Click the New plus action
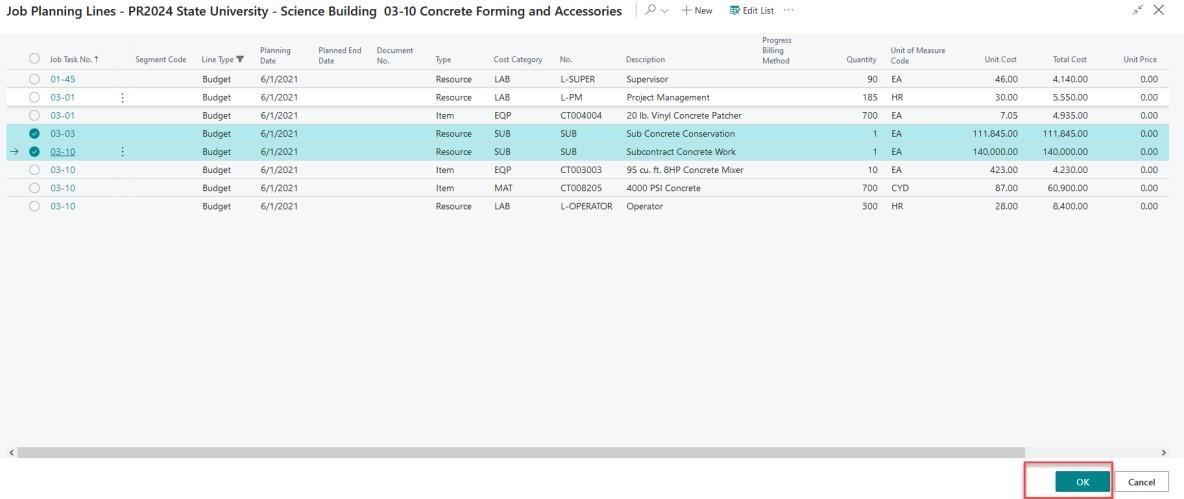The width and height of the screenshot is (1184, 499). click(696, 10)
